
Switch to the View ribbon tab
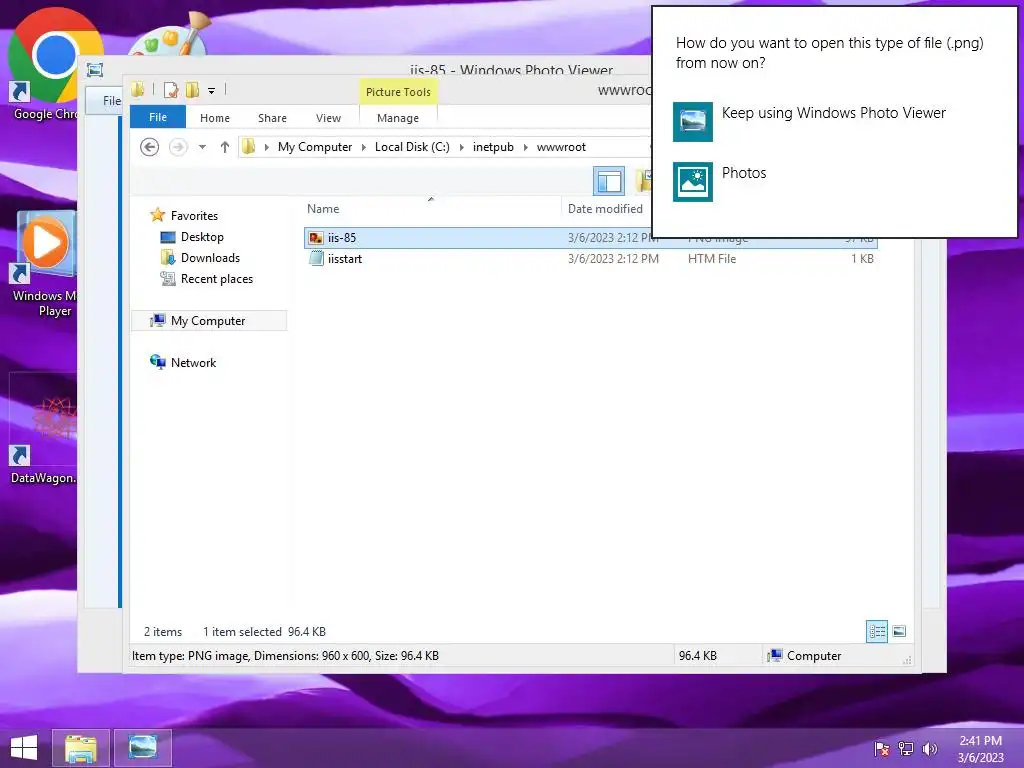click(328, 118)
